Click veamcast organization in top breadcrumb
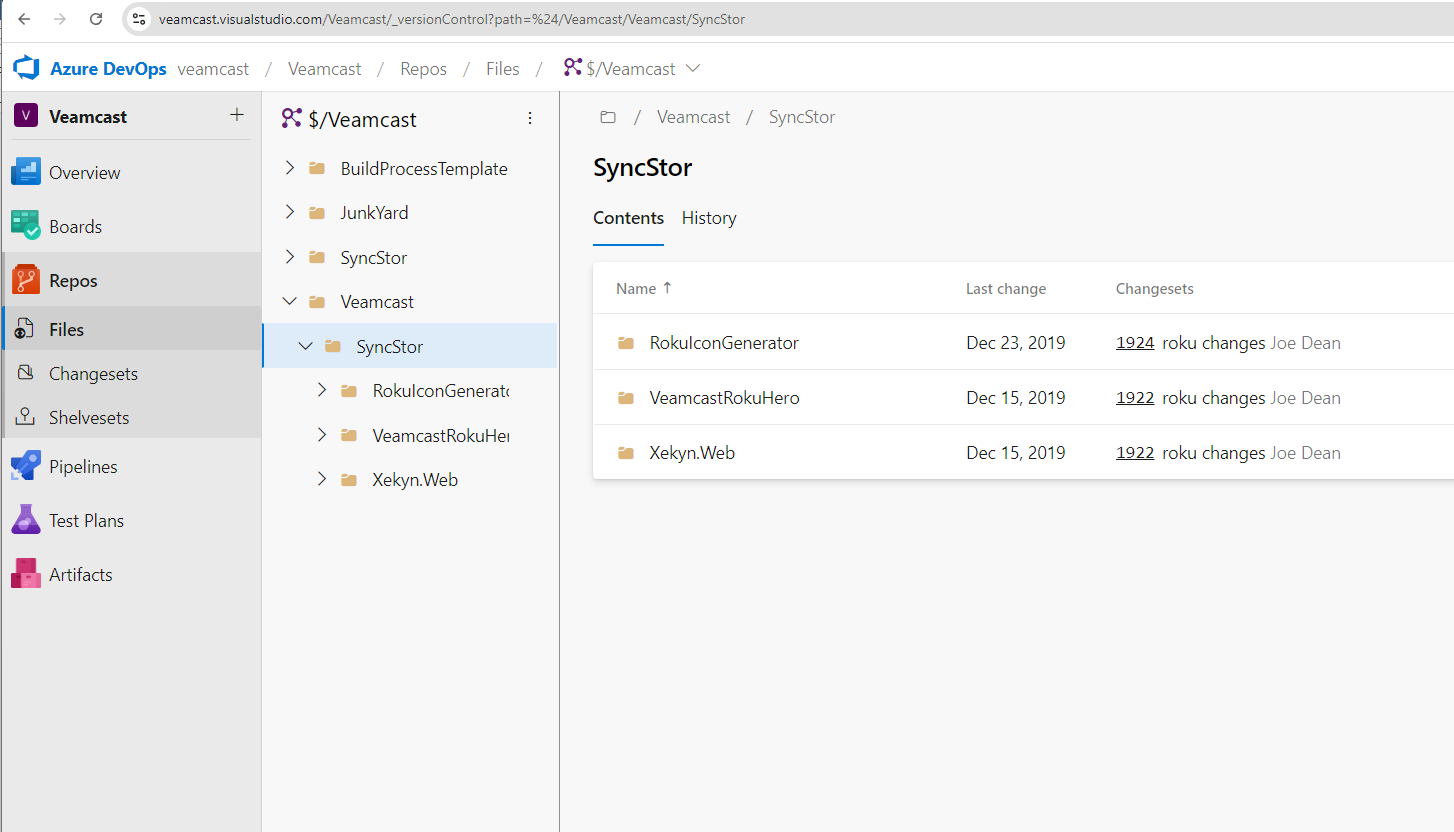Screen dimensions: 1454x832 pyautogui.click(x=213, y=69)
